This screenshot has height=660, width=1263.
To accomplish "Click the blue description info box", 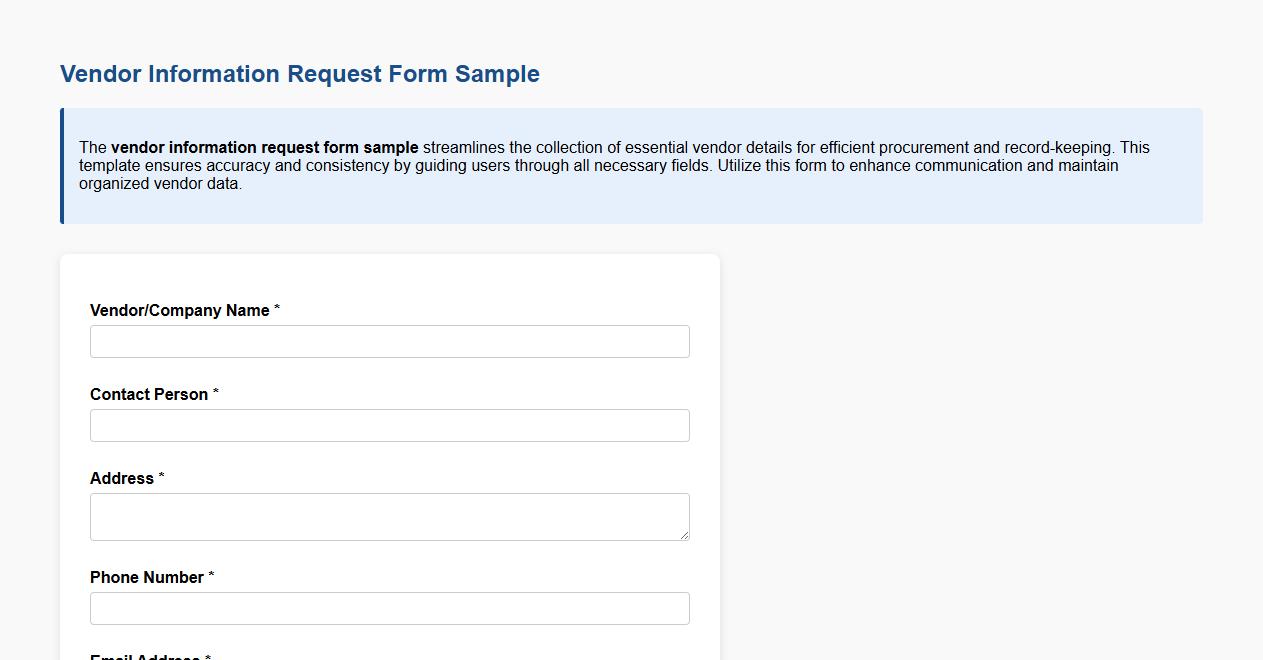I will coord(630,165).
